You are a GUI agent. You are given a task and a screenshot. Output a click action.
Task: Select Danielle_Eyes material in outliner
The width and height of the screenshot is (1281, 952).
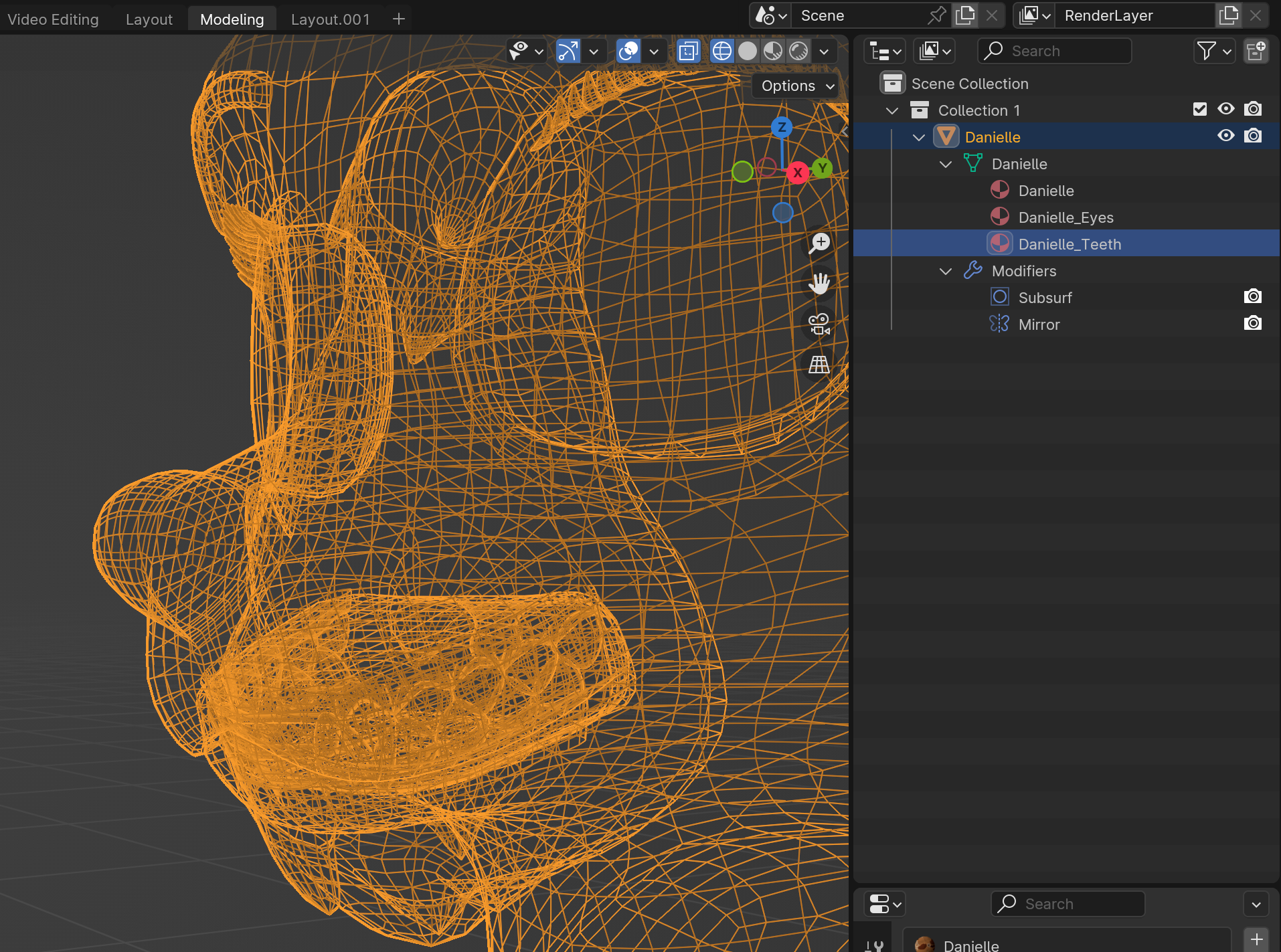coord(1065,217)
